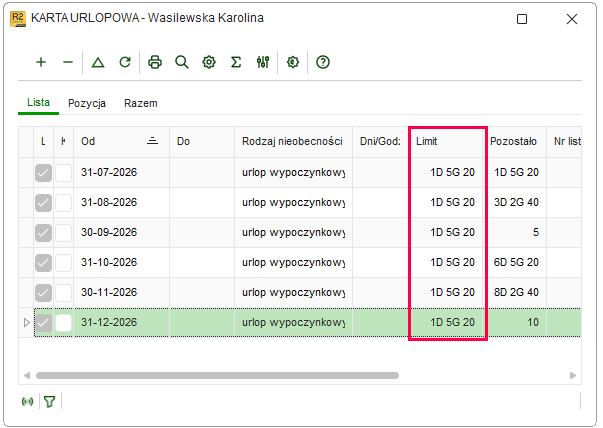Viewport: 603px width, 428px height.
Task: Click Limit 1D 5G 20 in 31-12-2026 row
Action: point(452,322)
